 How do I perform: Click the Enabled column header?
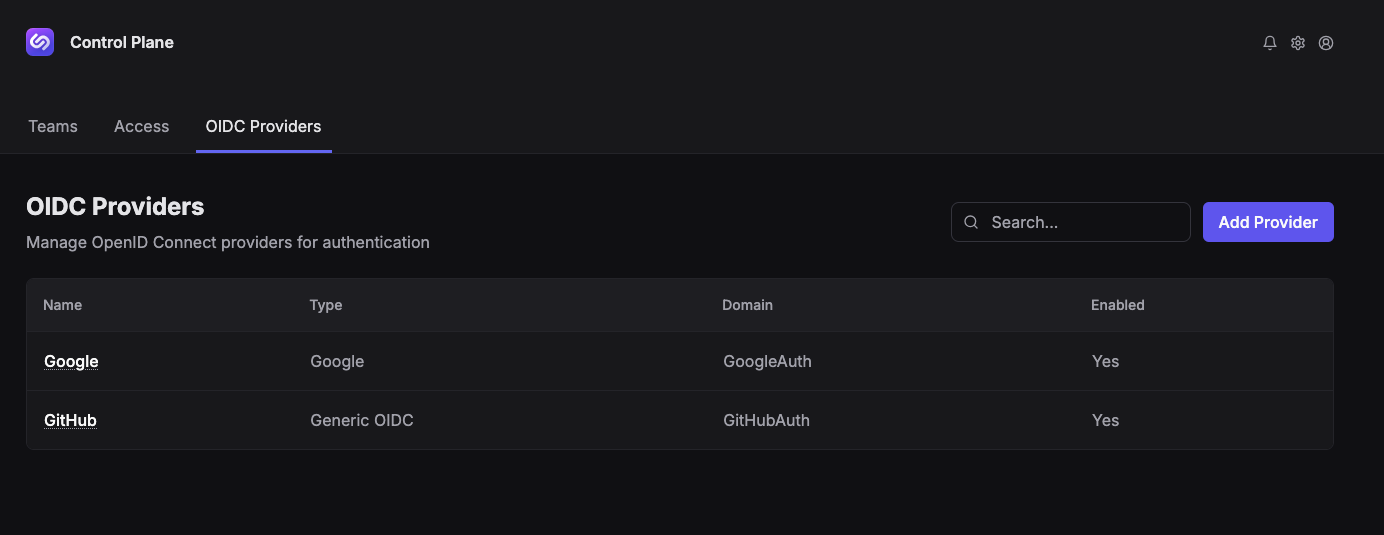pyautogui.click(x=1118, y=305)
